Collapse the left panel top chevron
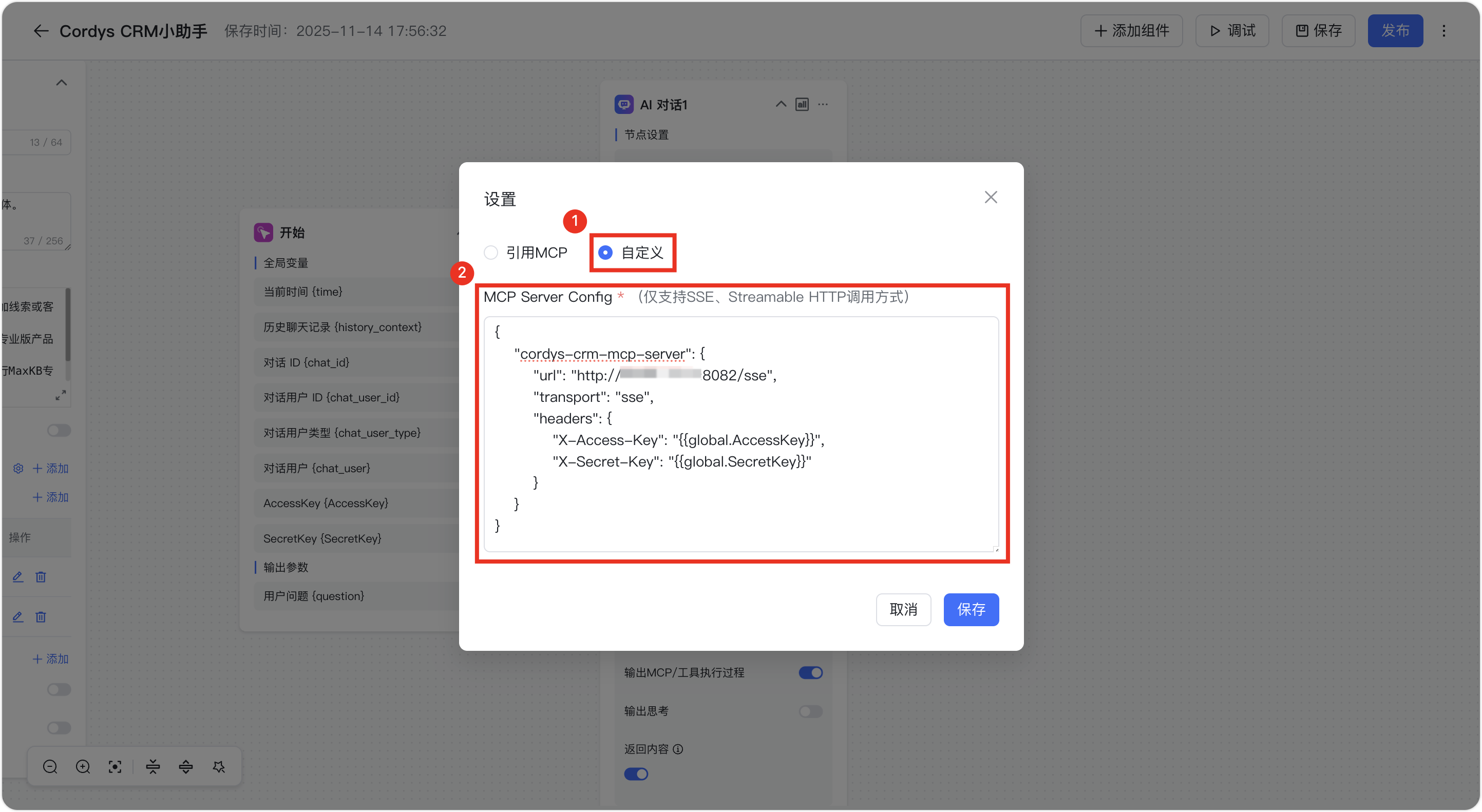The width and height of the screenshot is (1482, 812). [62, 83]
